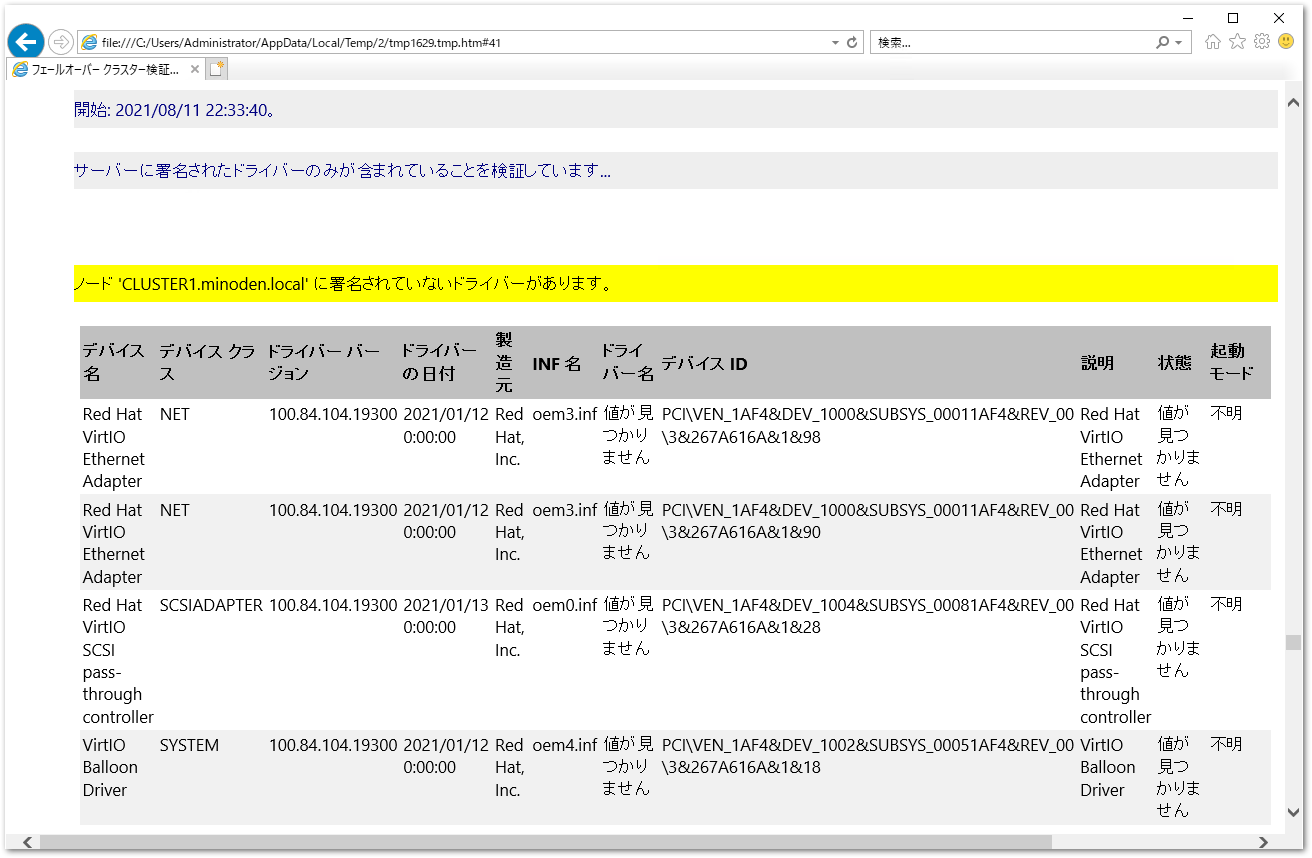Screen dimensions: 1312x858
Task: Send feedback via the smiley icon
Action: point(1286,41)
